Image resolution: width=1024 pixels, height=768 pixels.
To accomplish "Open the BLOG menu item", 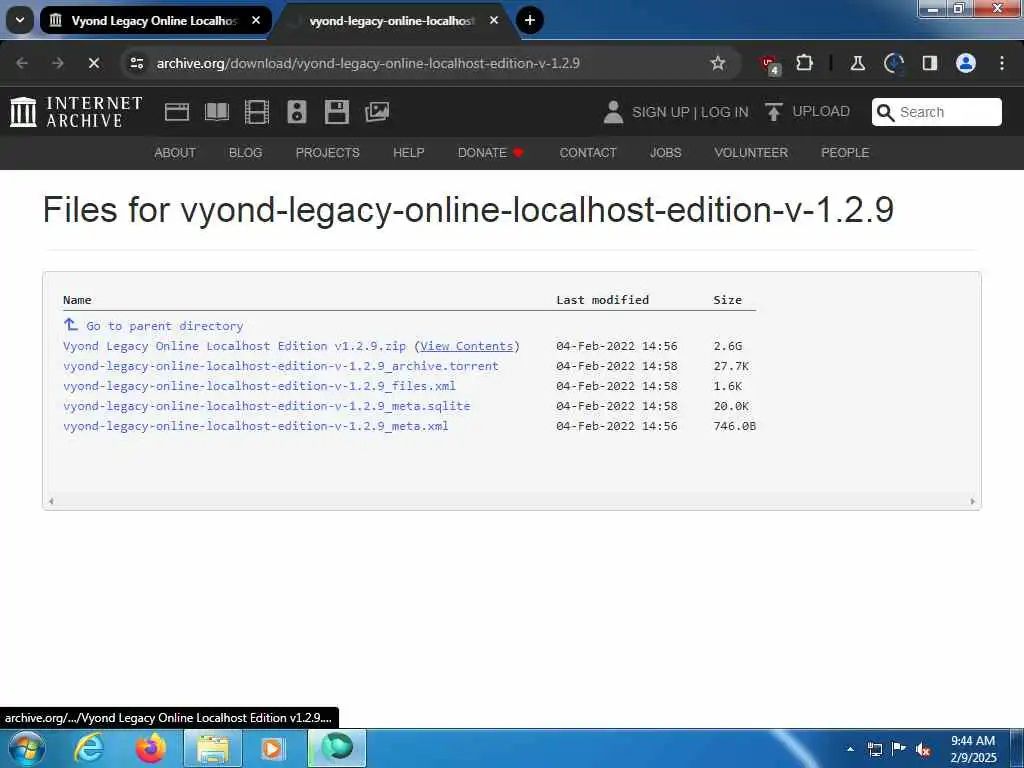I will pyautogui.click(x=246, y=153).
